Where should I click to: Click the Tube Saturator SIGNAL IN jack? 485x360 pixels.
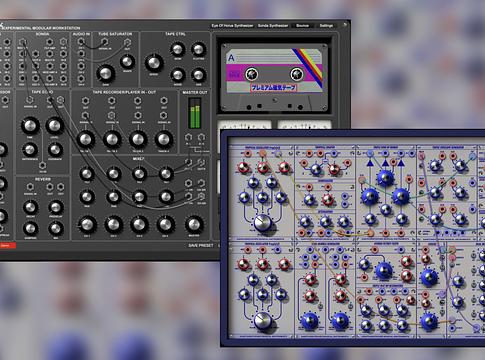tap(104, 42)
